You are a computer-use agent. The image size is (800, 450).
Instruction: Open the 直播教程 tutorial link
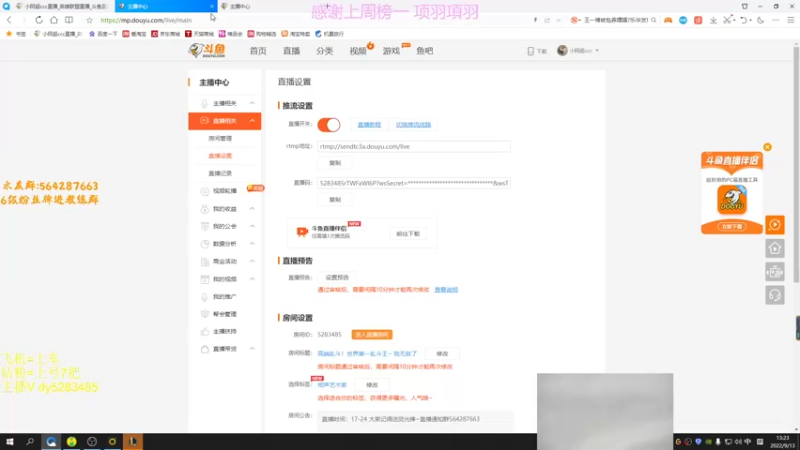pyautogui.click(x=369, y=124)
